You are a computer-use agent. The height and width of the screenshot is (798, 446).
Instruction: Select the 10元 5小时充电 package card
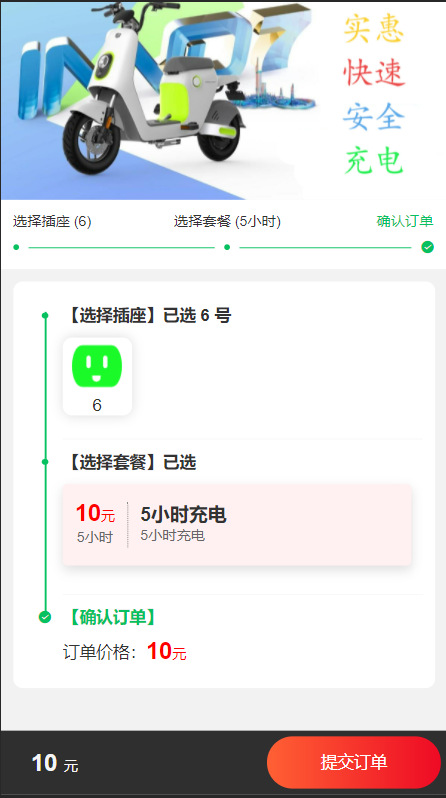pyautogui.click(x=237, y=525)
